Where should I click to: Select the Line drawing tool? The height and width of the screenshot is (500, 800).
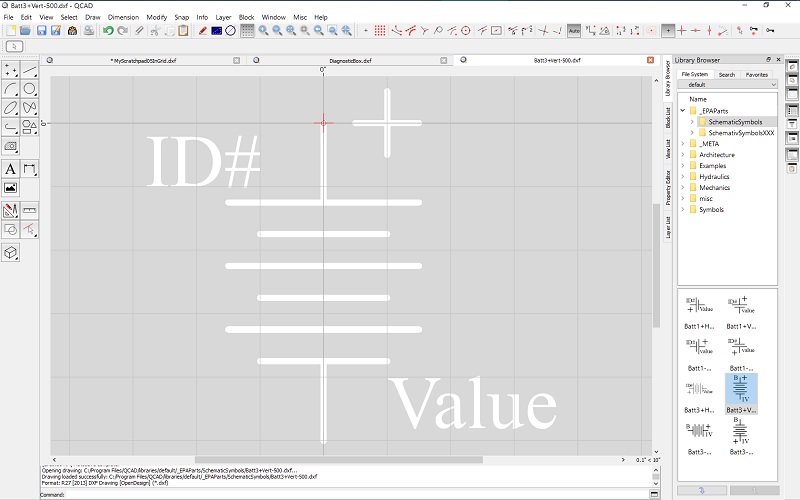coord(30,69)
